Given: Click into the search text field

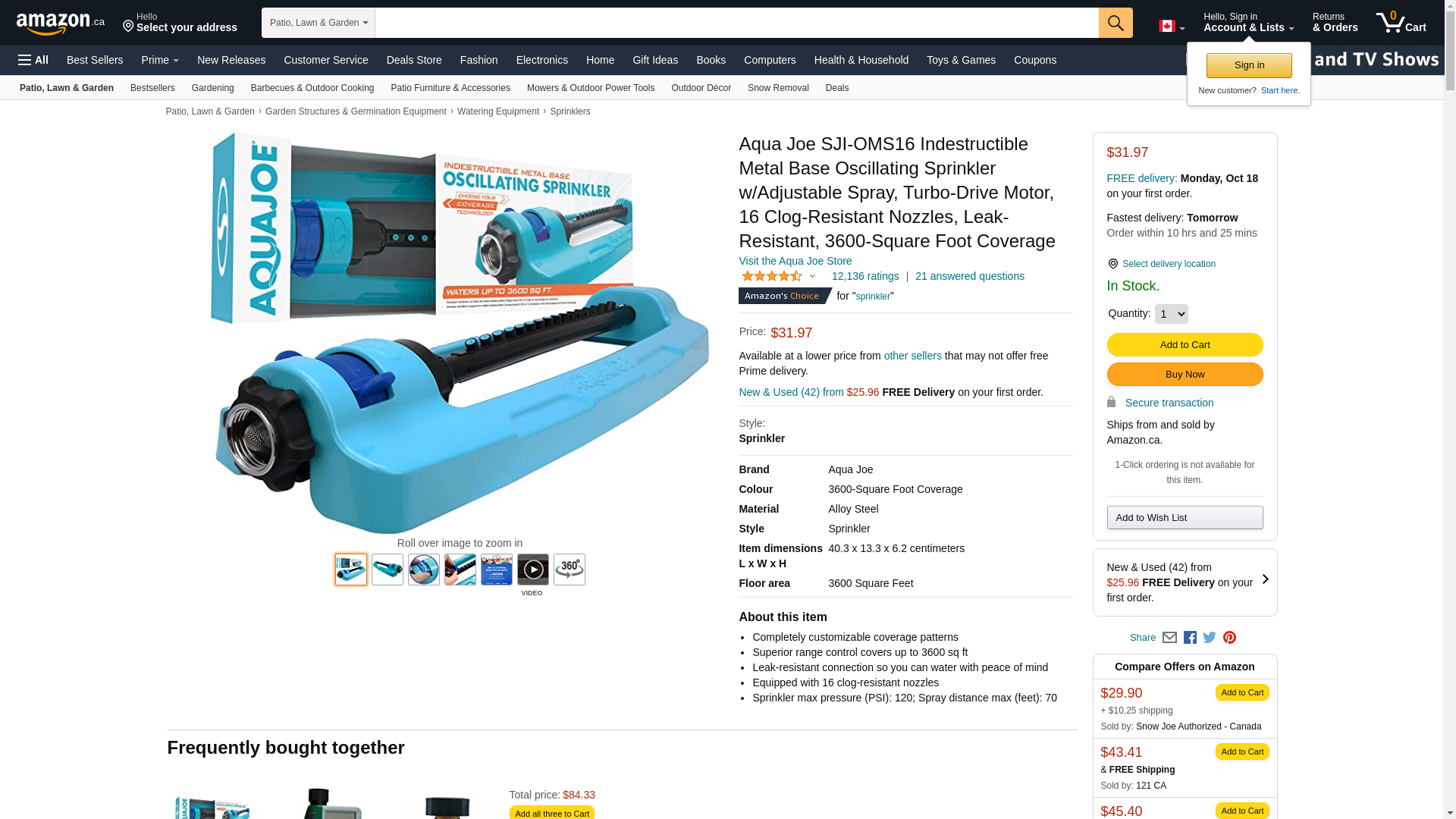Looking at the screenshot, I should click(x=737, y=23).
